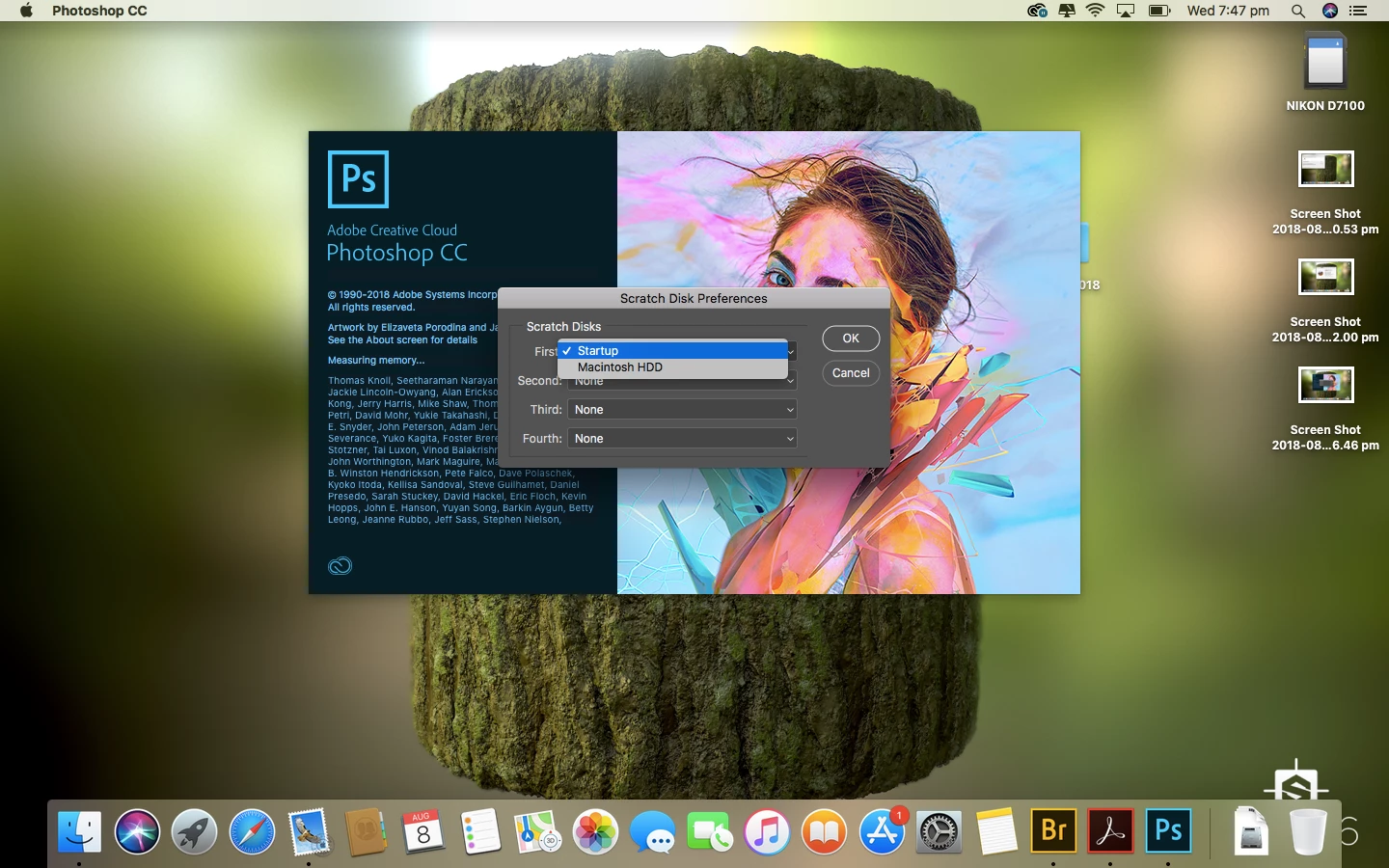Image resolution: width=1389 pixels, height=868 pixels.
Task: Choose Macintosh HDD in the First disk list
Action: click(673, 367)
